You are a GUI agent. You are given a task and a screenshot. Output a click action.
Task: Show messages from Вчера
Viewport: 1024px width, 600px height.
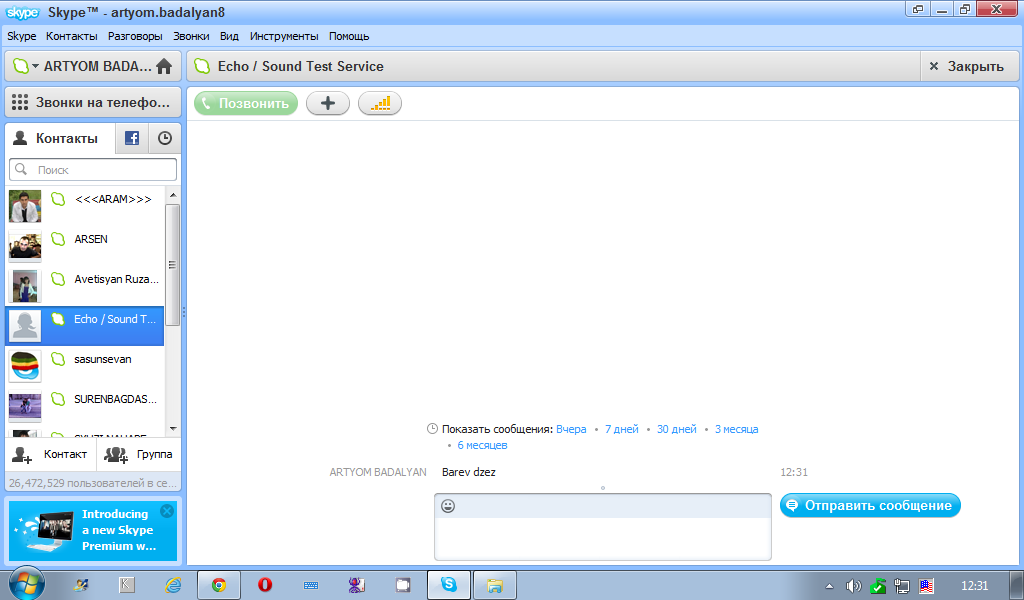tap(571, 429)
